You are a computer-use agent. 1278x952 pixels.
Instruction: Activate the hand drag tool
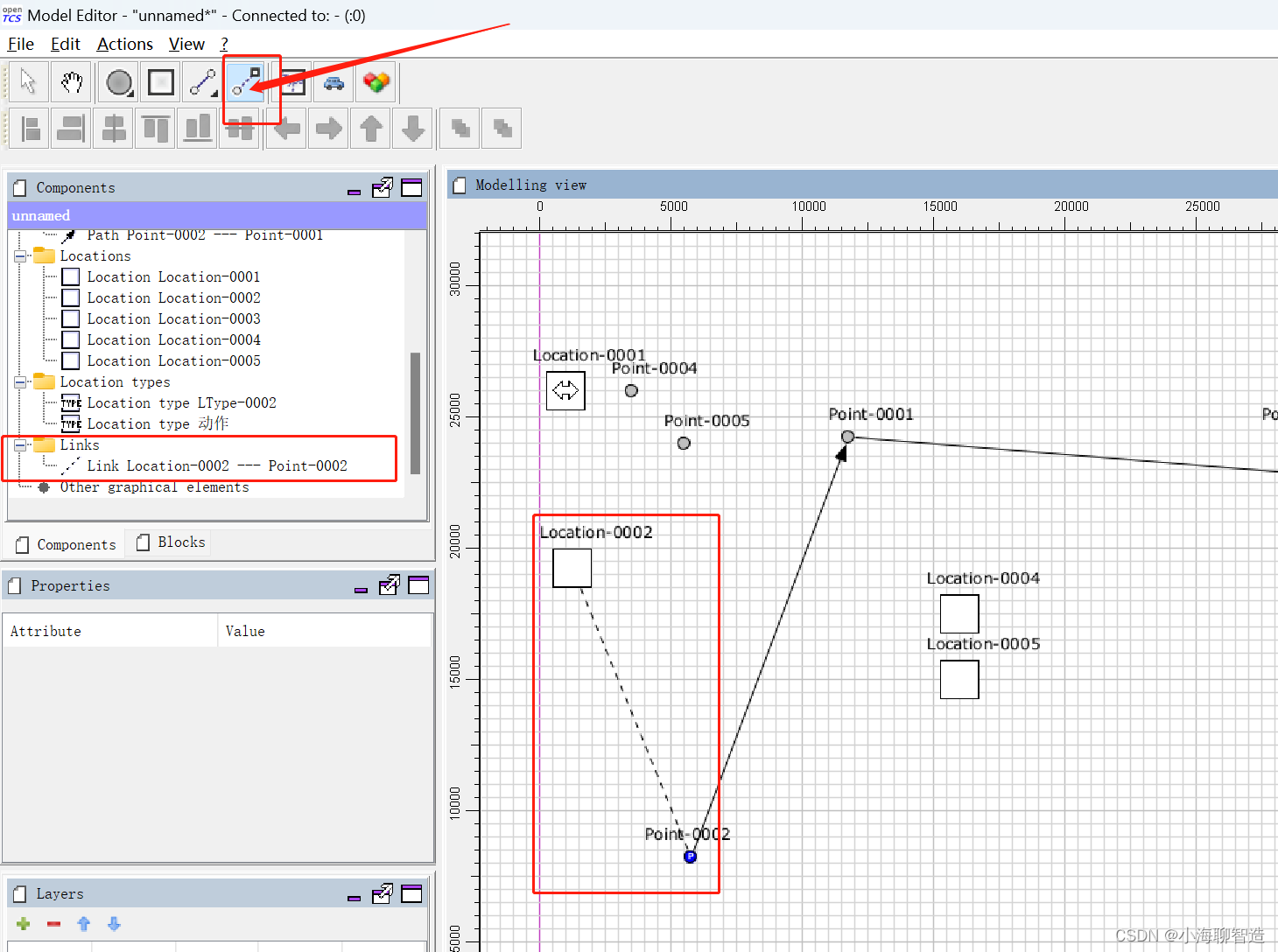click(x=72, y=82)
